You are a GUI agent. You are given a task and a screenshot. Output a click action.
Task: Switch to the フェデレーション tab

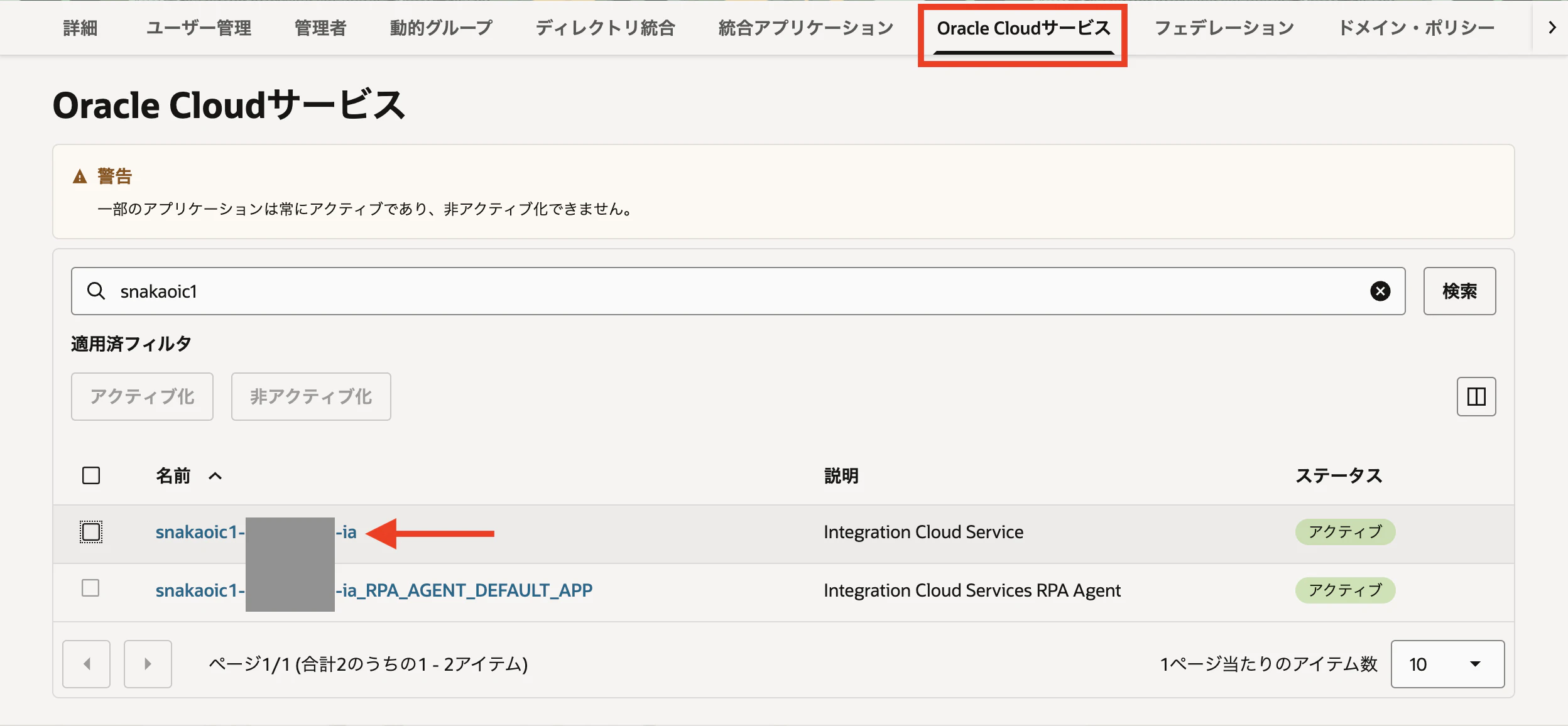pos(1224,28)
